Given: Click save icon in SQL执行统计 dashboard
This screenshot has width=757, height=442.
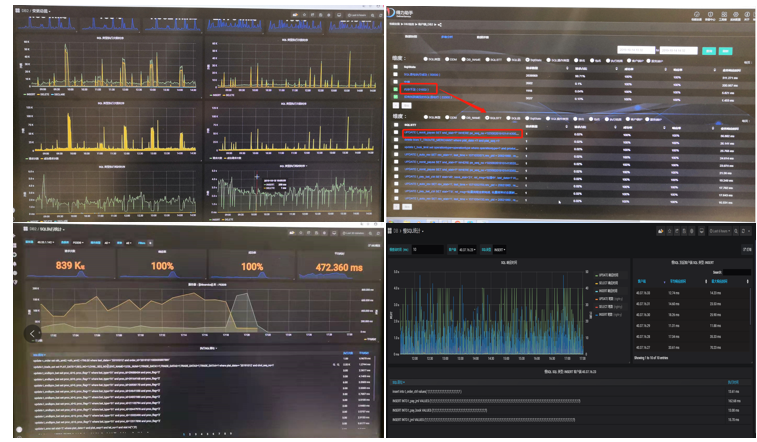Looking at the screenshot, I should click(x=316, y=233).
